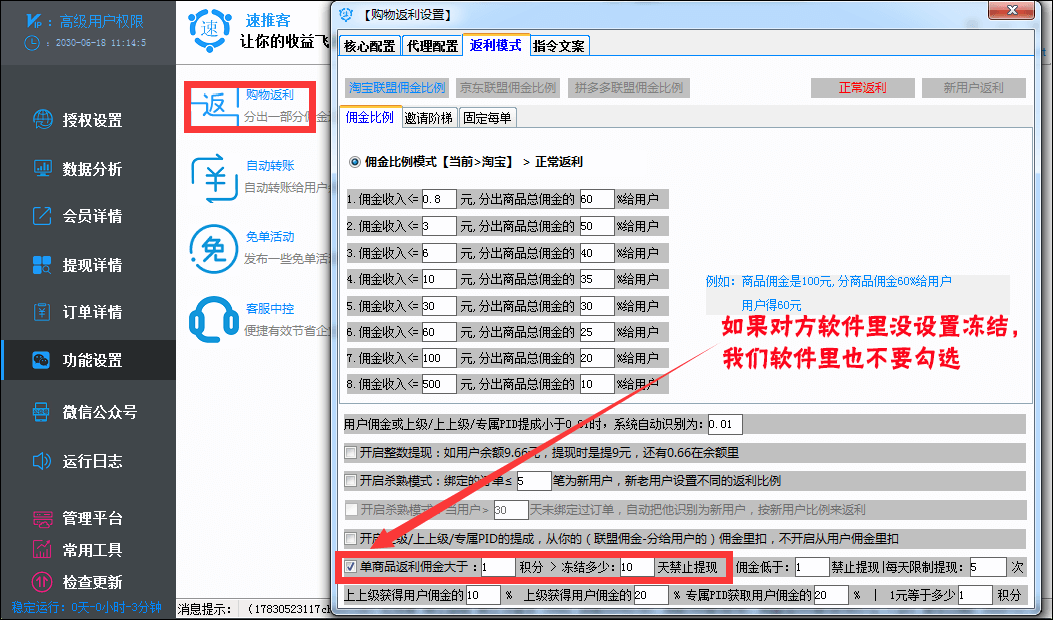Click the 免单活动 round icon

click(214, 249)
